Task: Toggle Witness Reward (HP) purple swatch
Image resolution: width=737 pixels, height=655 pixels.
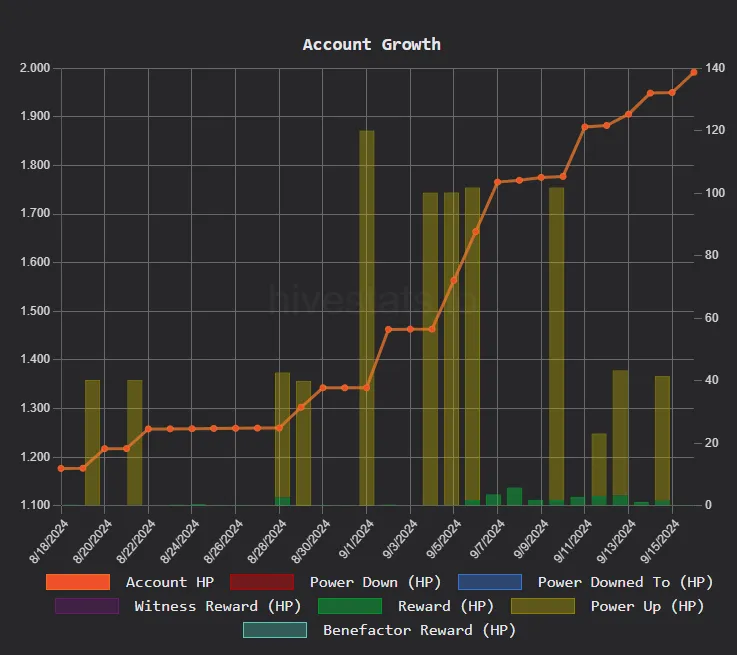Action: tap(87, 606)
